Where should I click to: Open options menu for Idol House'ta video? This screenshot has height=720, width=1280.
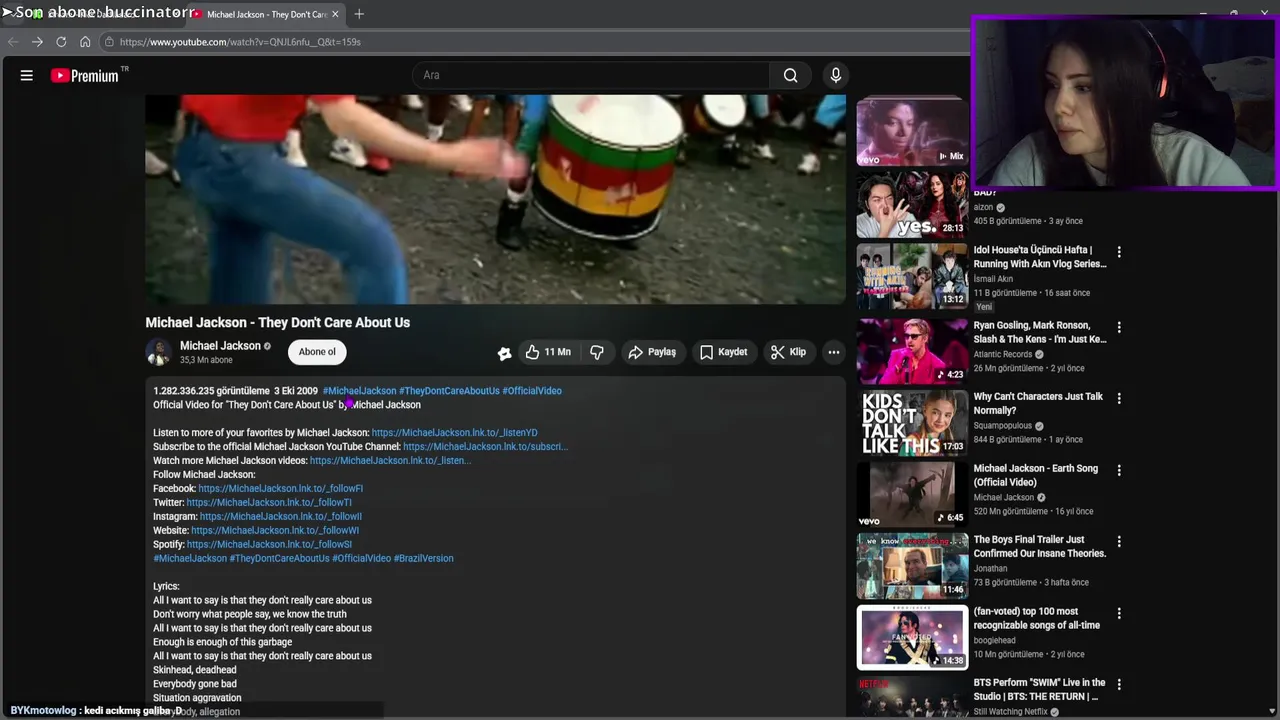[1119, 253]
